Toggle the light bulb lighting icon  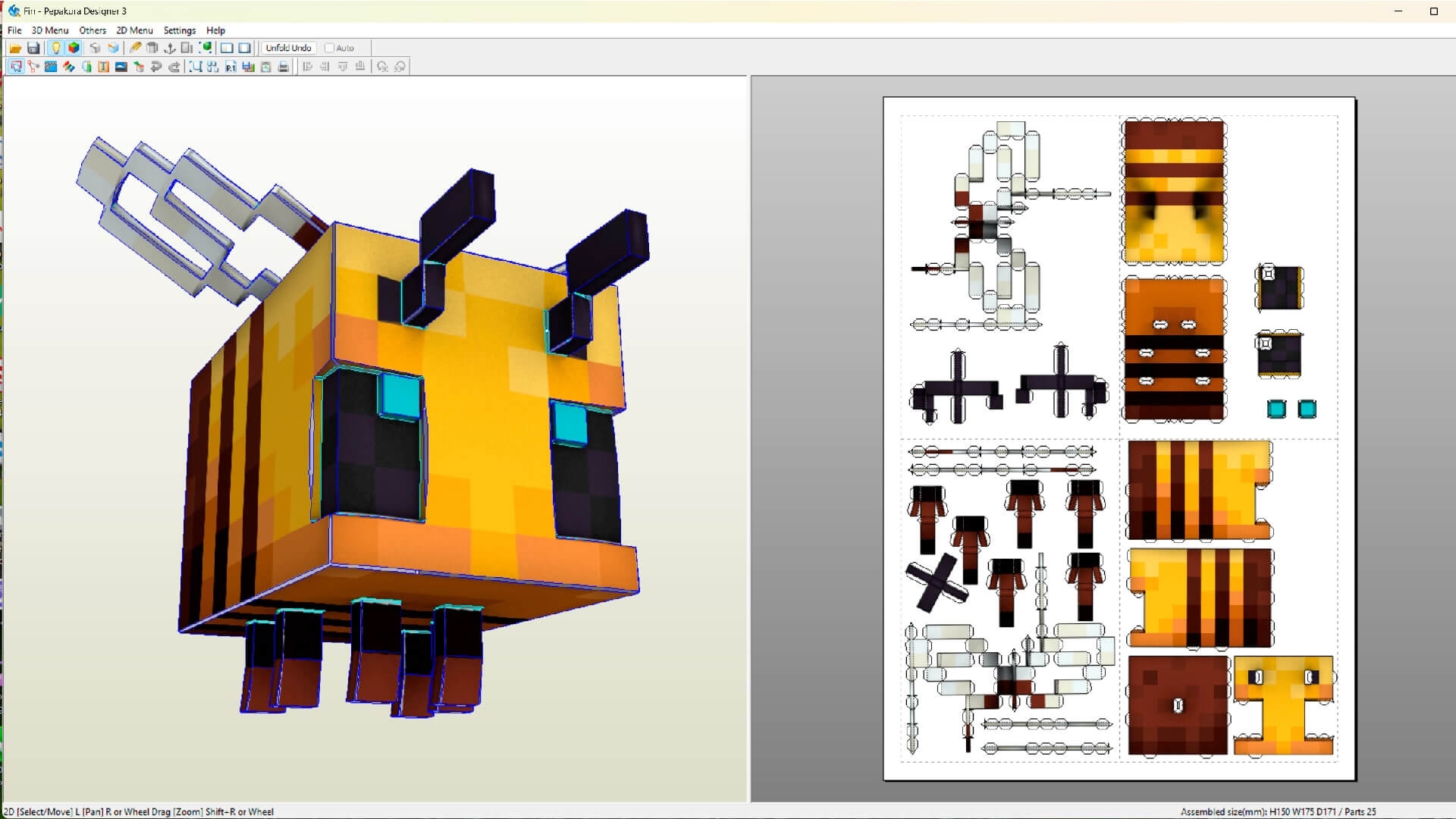[55, 48]
